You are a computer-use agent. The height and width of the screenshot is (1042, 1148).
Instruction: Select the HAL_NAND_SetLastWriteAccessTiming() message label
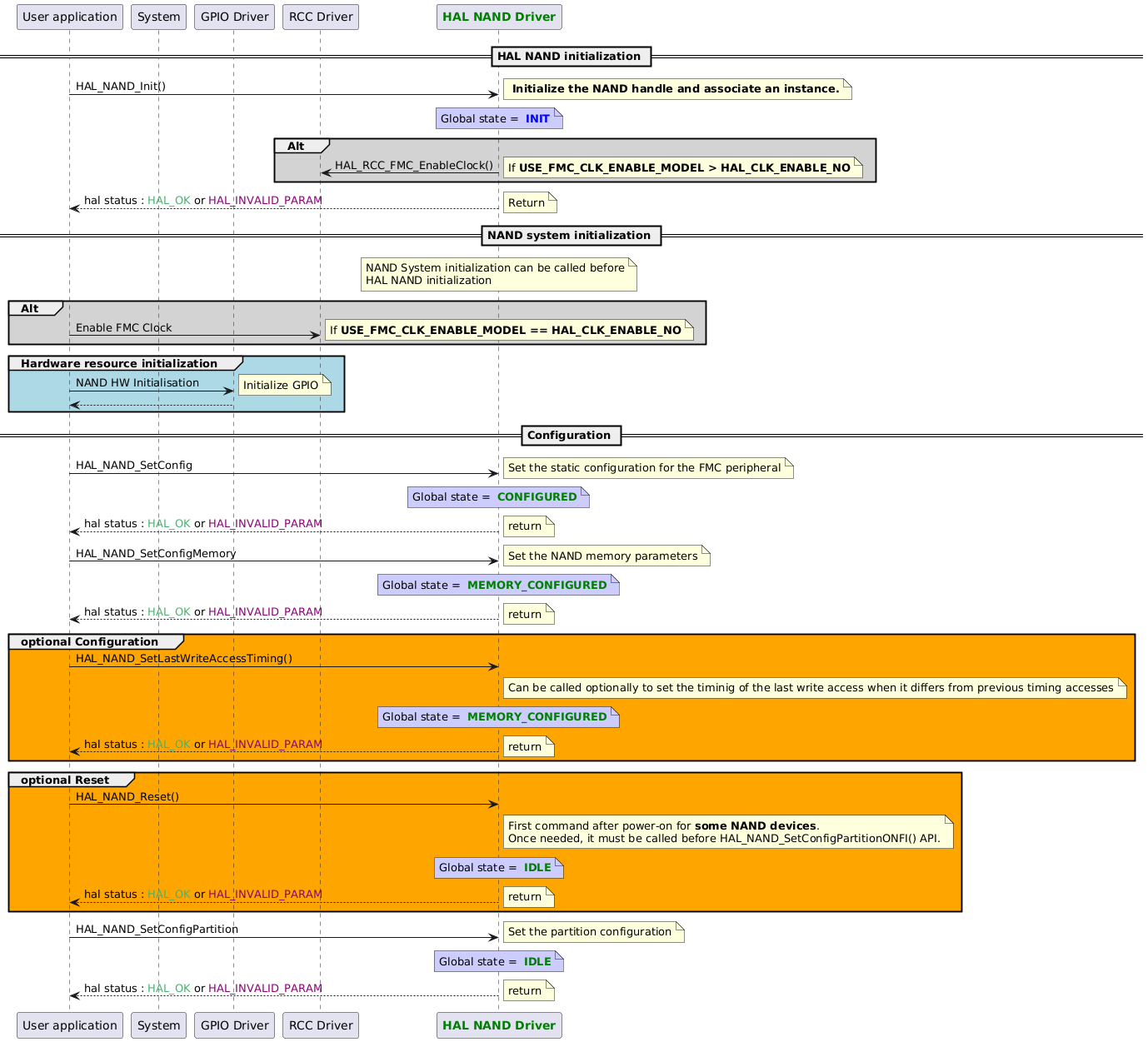184,659
